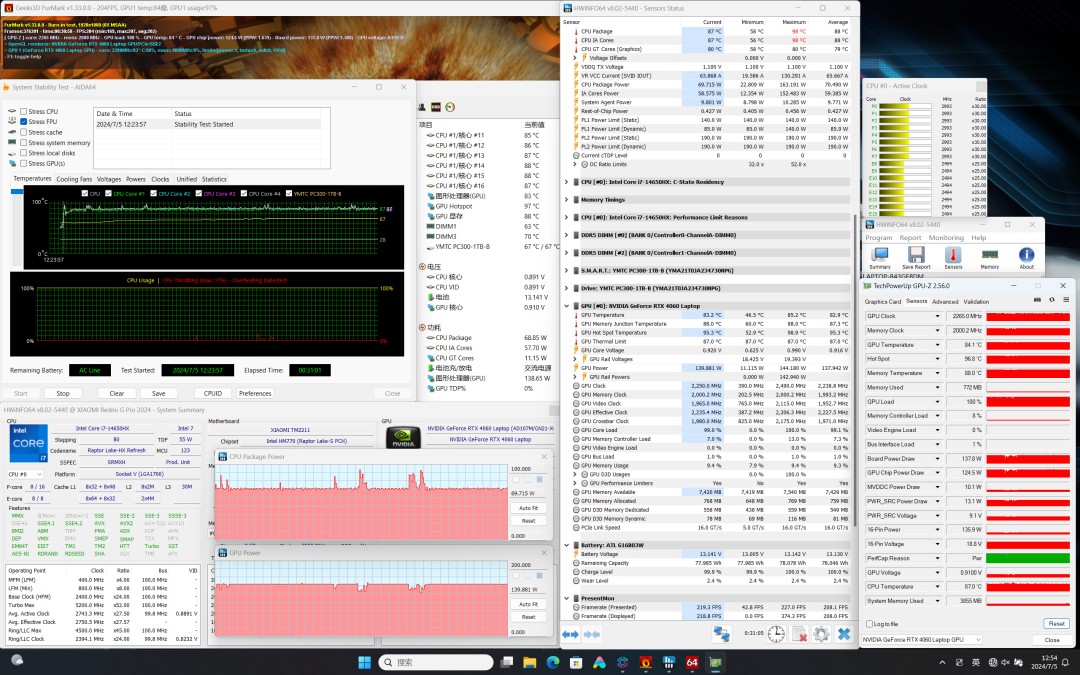
Task: Click HWiNFO icon in taskbar
Action: pos(668,663)
